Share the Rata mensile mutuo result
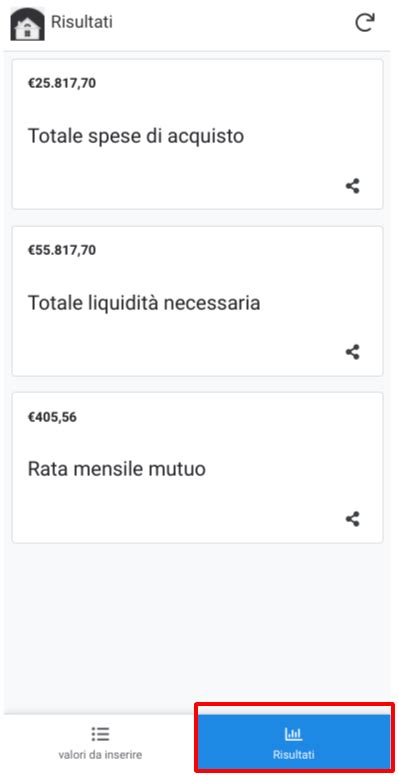This screenshot has height=776, width=398. pyautogui.click(x=352, y=519)
